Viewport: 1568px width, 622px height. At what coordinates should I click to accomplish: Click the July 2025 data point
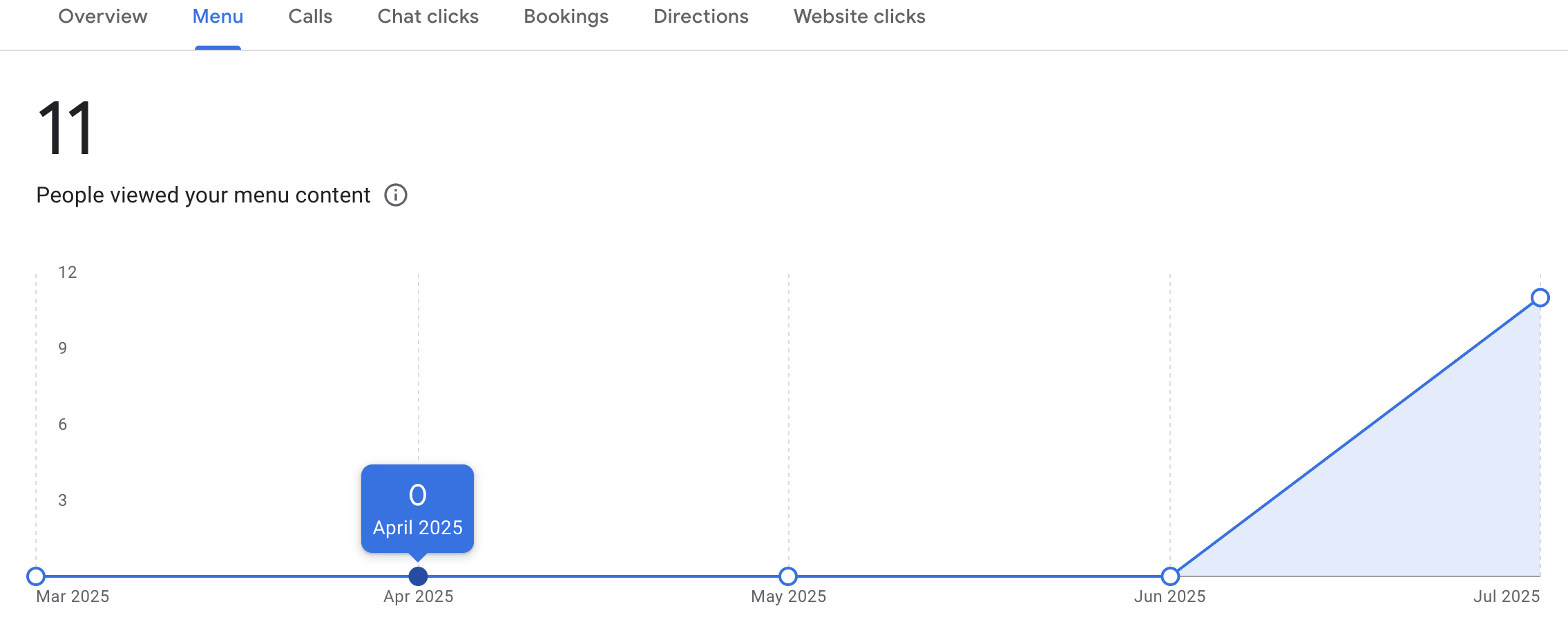[1540, 298]
